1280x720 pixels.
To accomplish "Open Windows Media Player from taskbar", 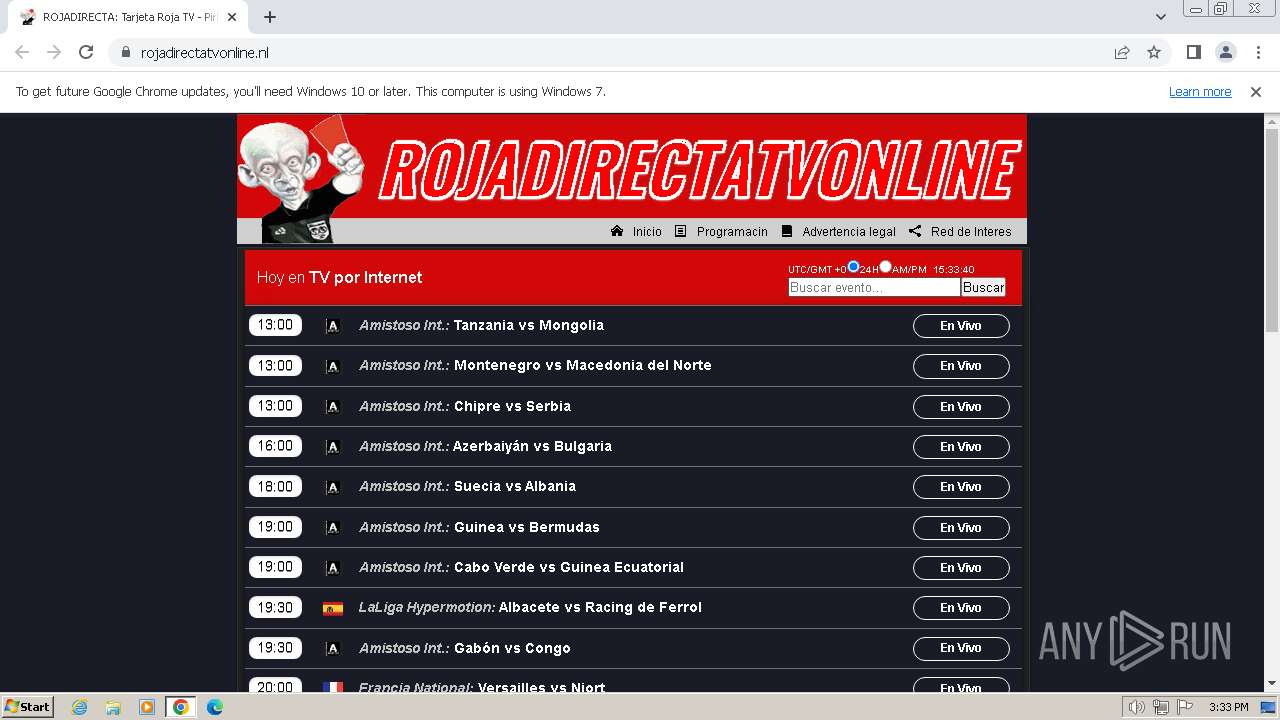I will [147, 707].
